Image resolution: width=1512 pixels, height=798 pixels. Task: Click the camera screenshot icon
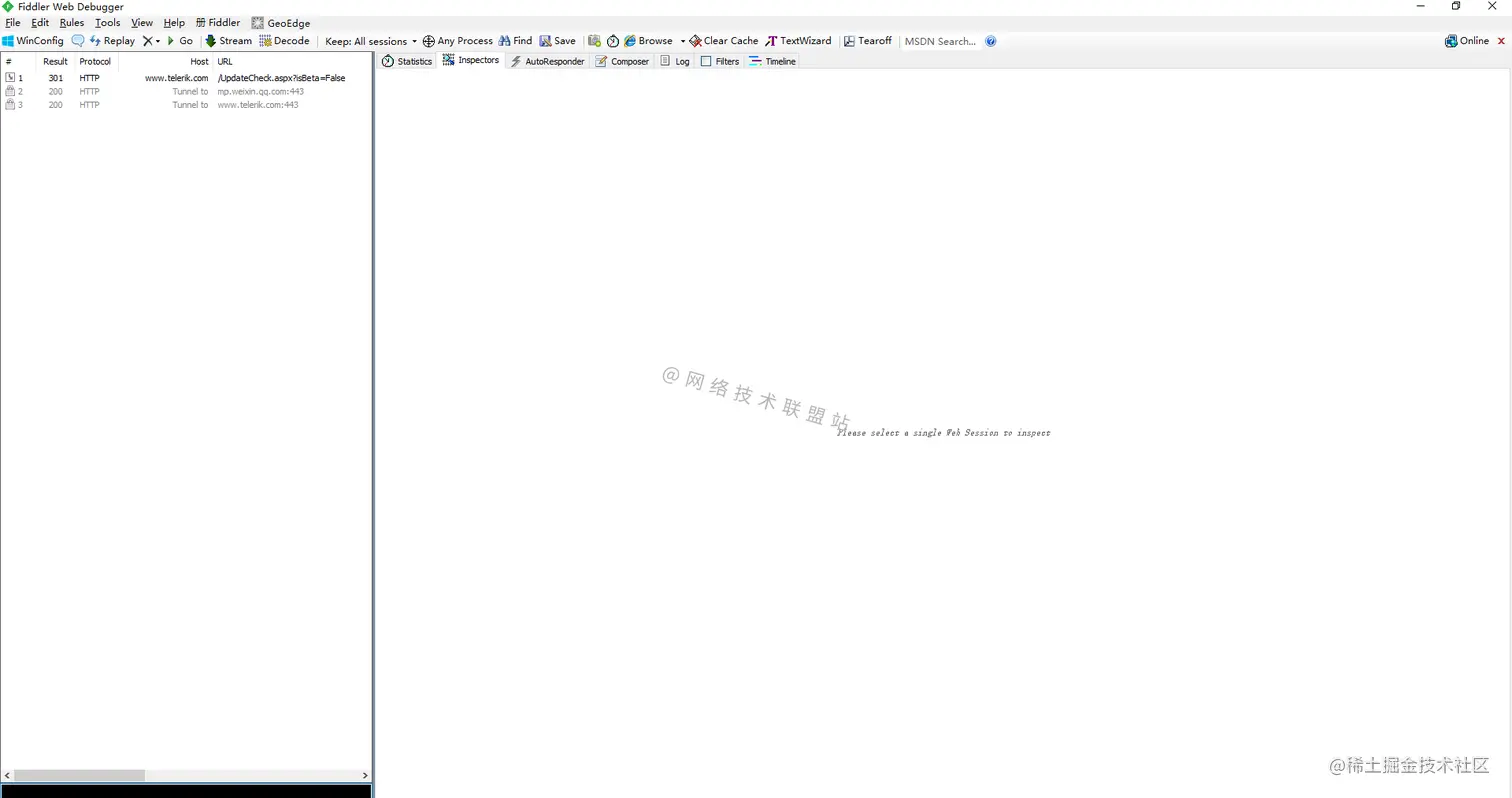595,41
